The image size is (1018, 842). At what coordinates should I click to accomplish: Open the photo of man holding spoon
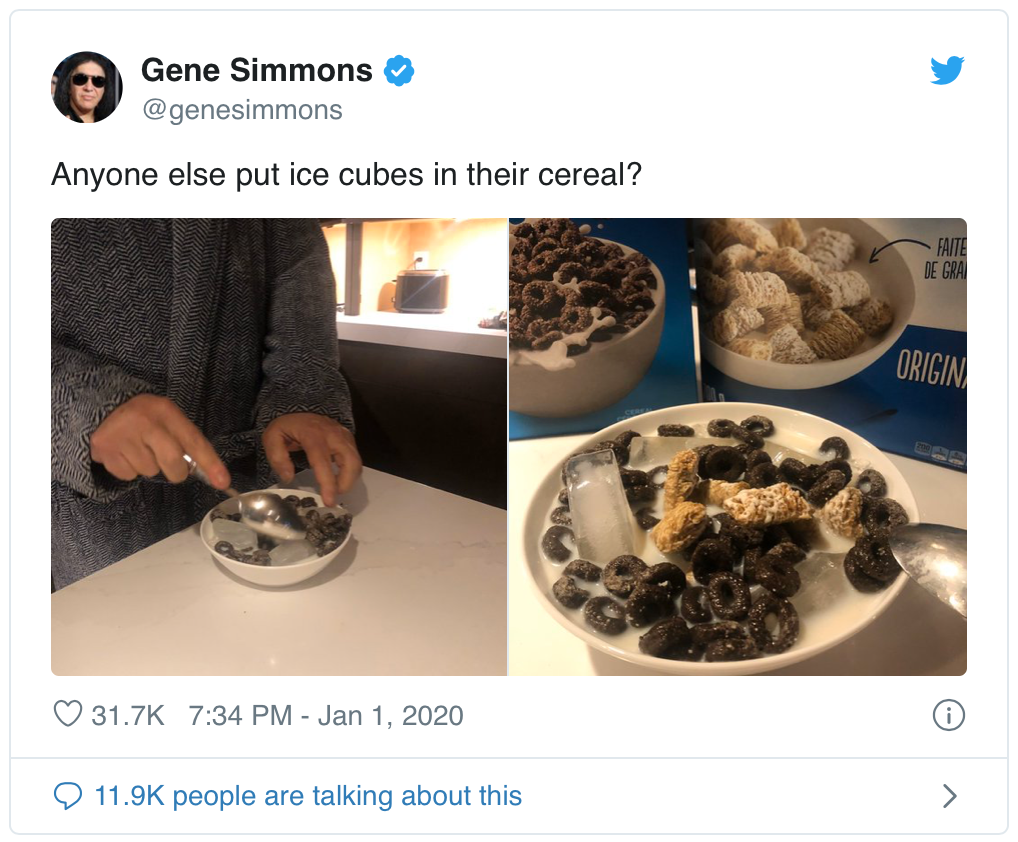[x=279, y=447]
